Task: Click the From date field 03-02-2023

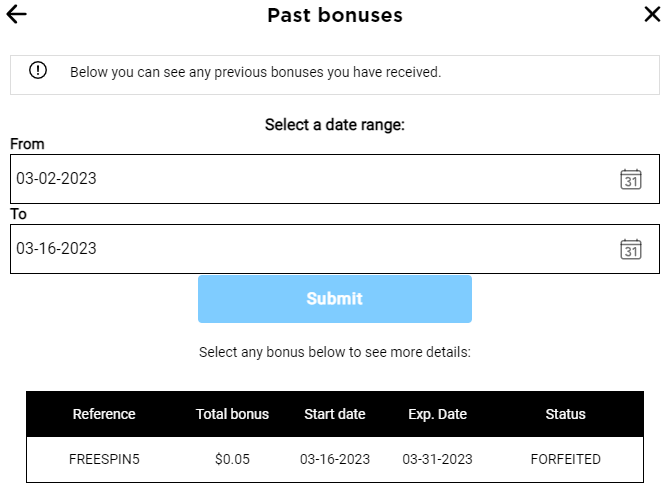Action: tap(335, 179)
